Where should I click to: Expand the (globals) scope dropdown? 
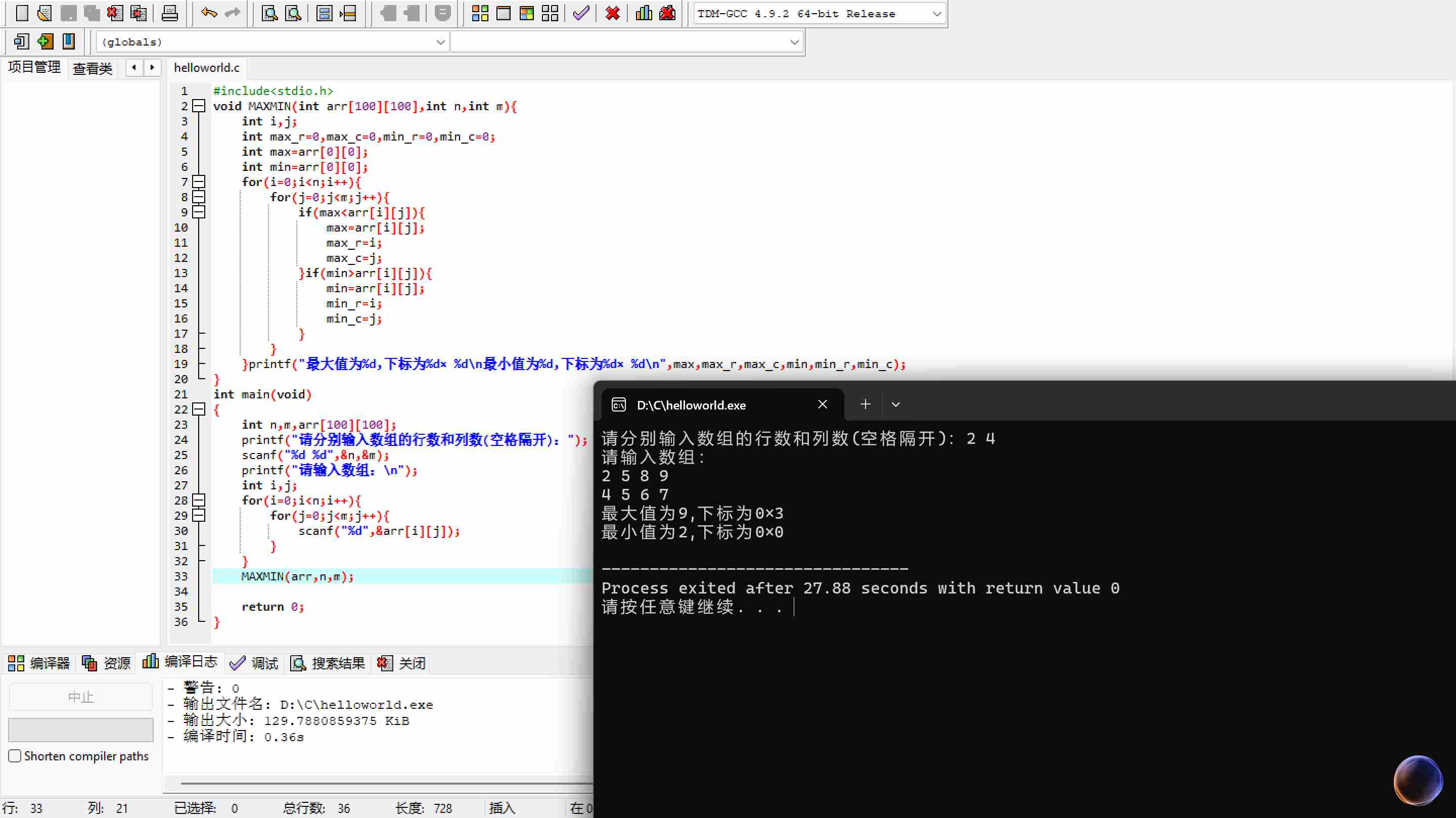tap(440, 42)
